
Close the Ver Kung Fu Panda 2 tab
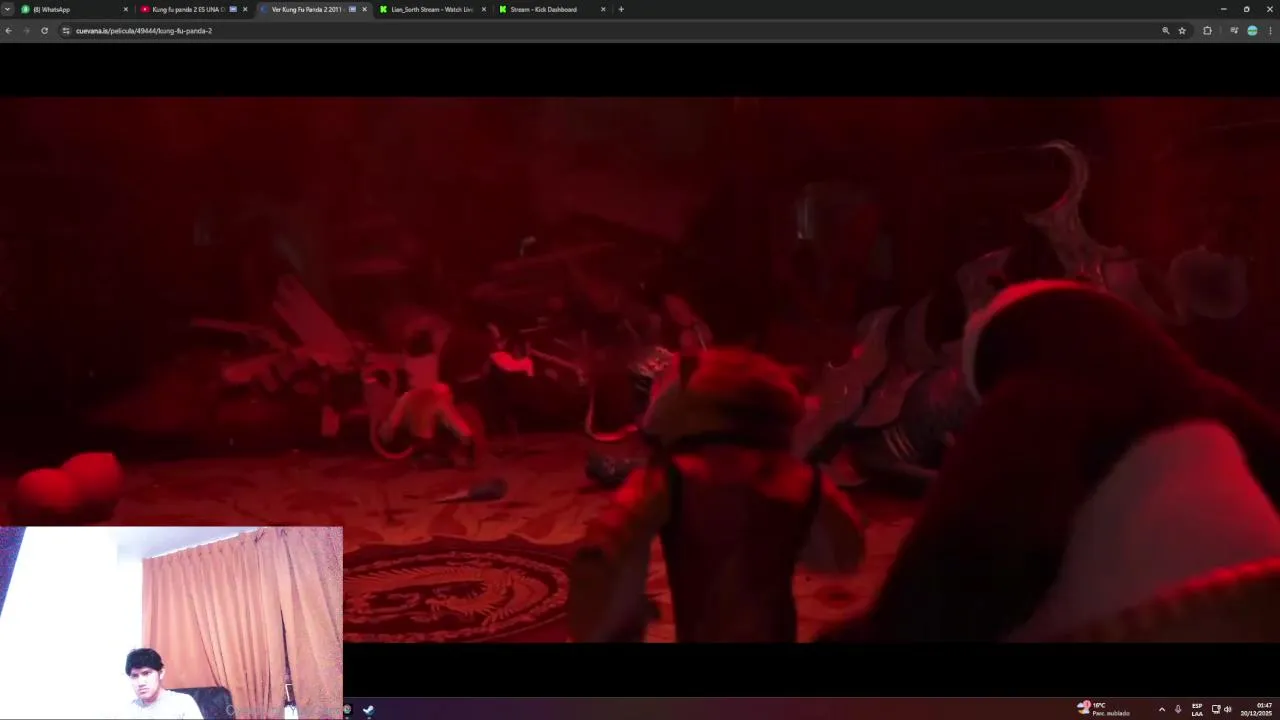pos(364,9)
